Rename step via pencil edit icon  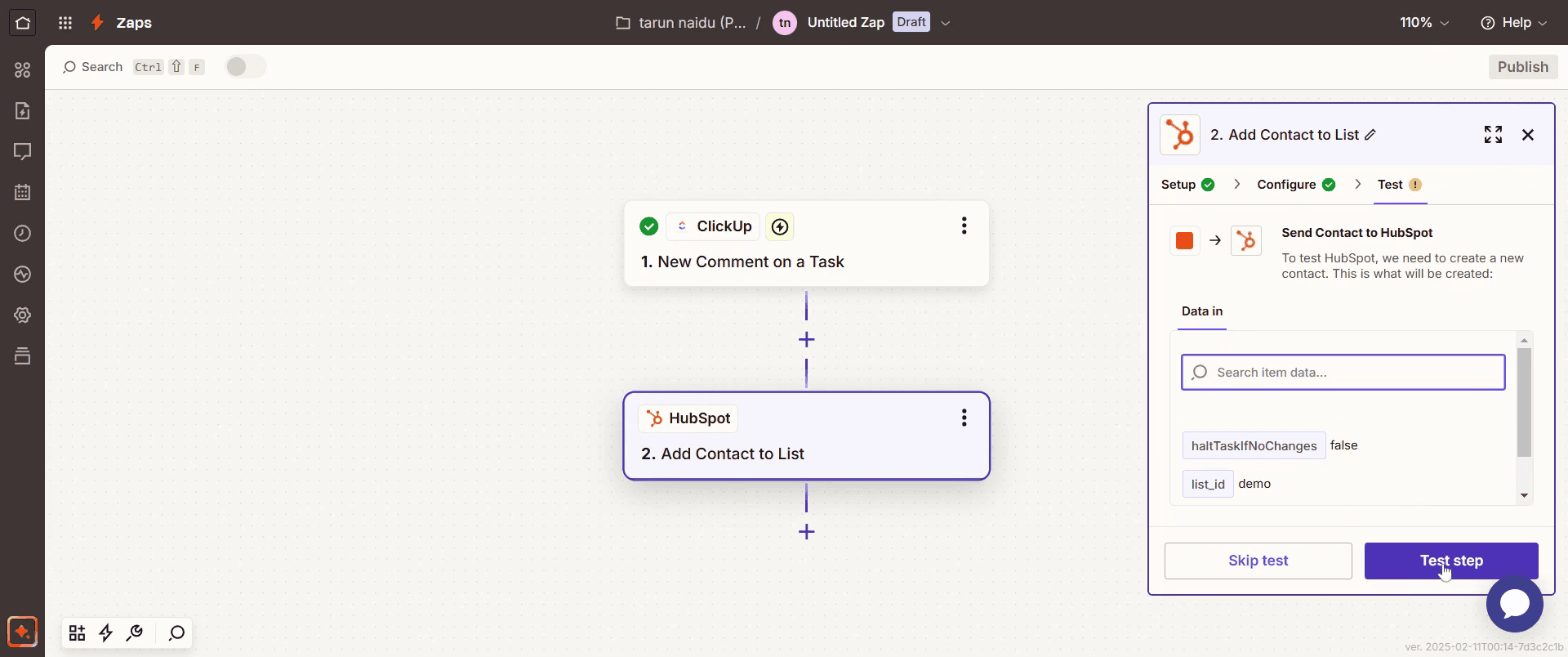[1370, 135]
